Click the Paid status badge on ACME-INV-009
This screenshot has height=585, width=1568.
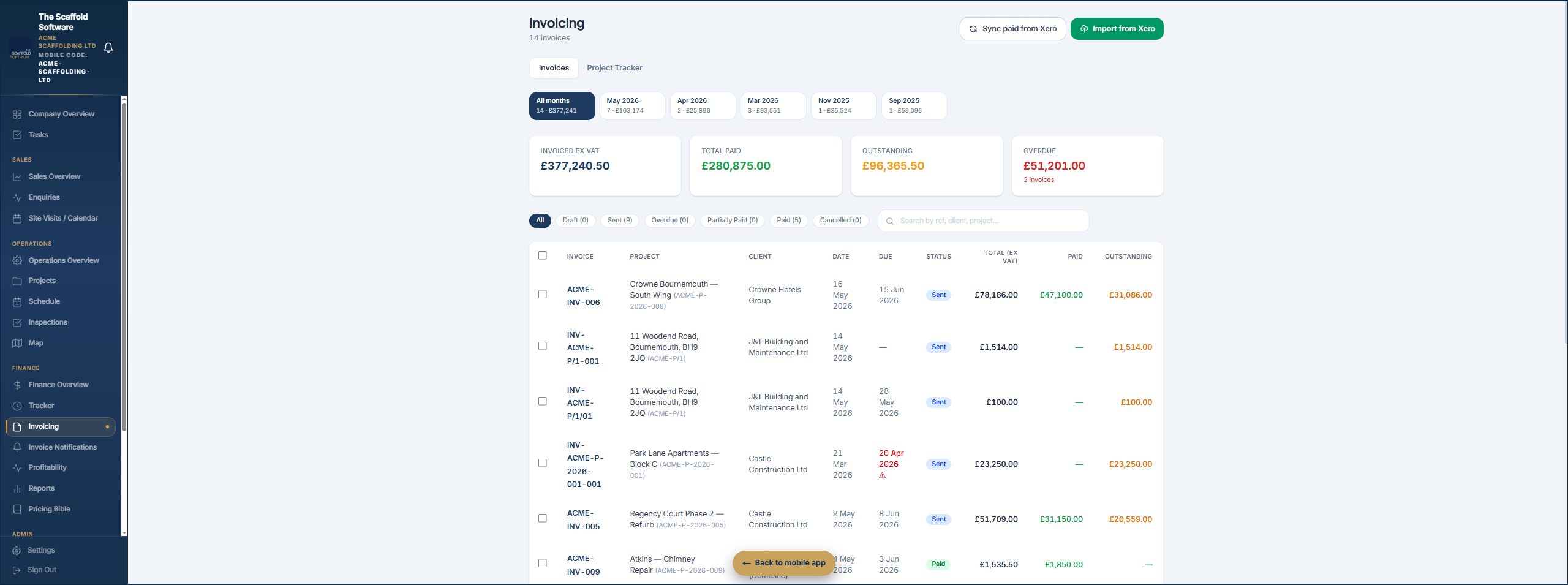938,564
